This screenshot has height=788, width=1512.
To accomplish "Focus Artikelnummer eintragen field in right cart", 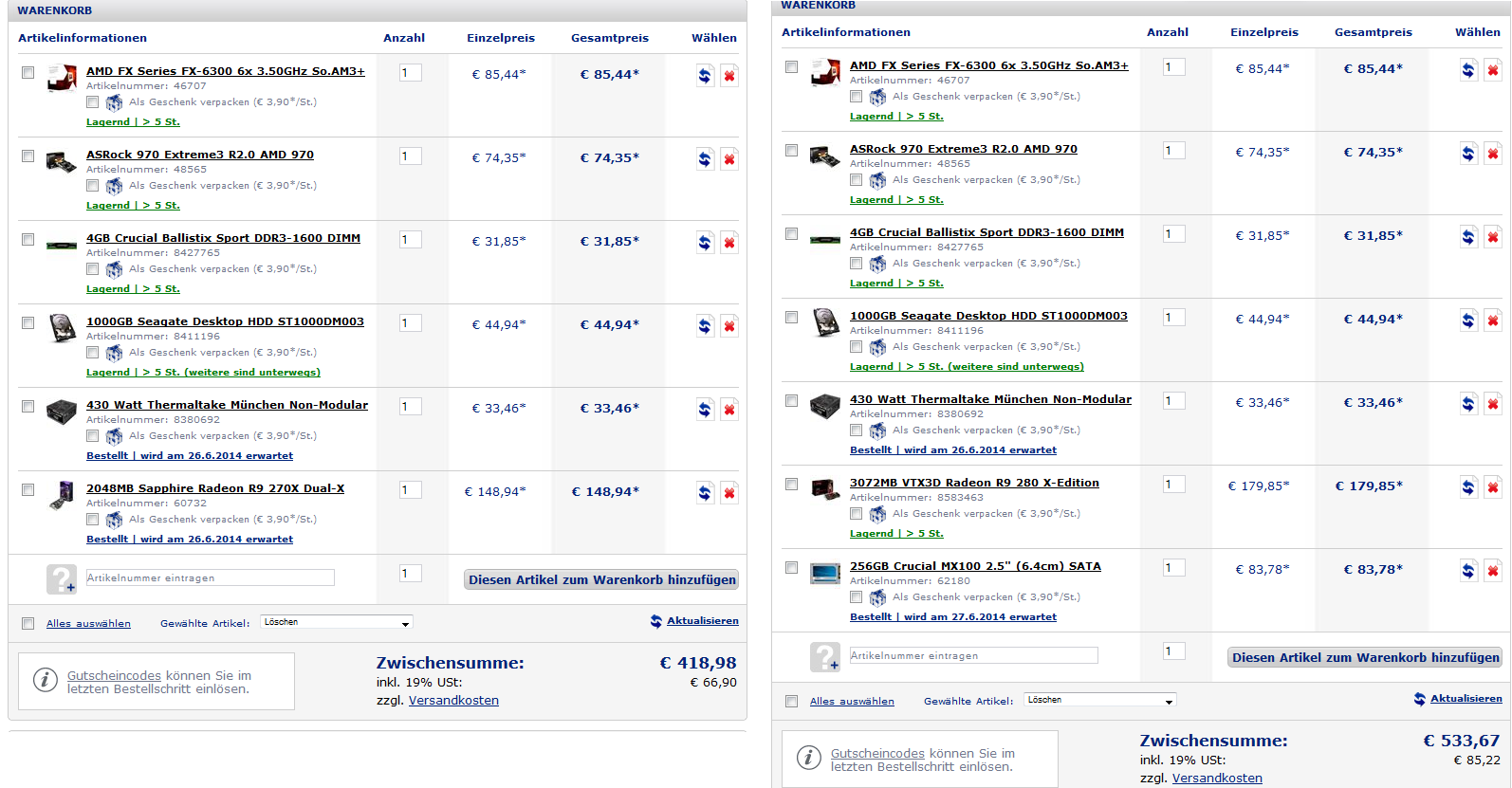I will coord(973,655).
